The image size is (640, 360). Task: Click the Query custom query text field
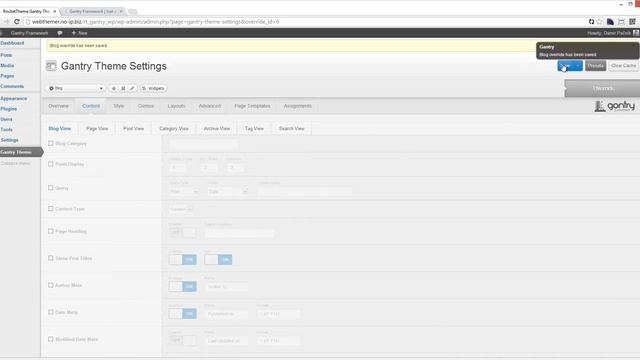[x=305, y=191]
